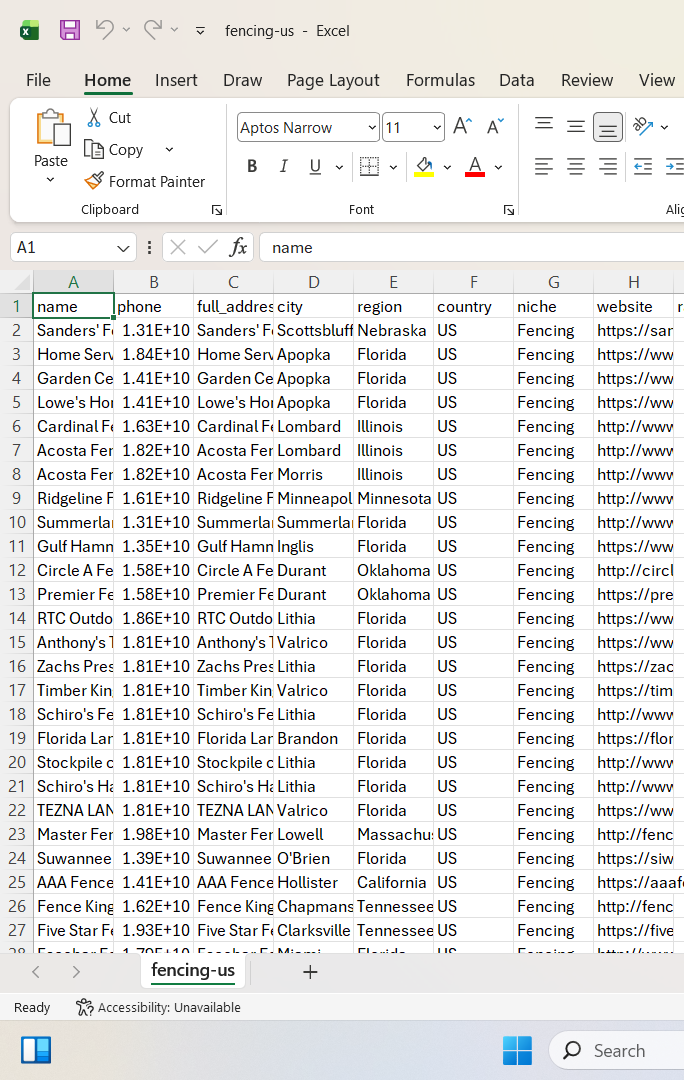684x1080 pixels.
Task: Open the File menu
Action: click(39, 81)
